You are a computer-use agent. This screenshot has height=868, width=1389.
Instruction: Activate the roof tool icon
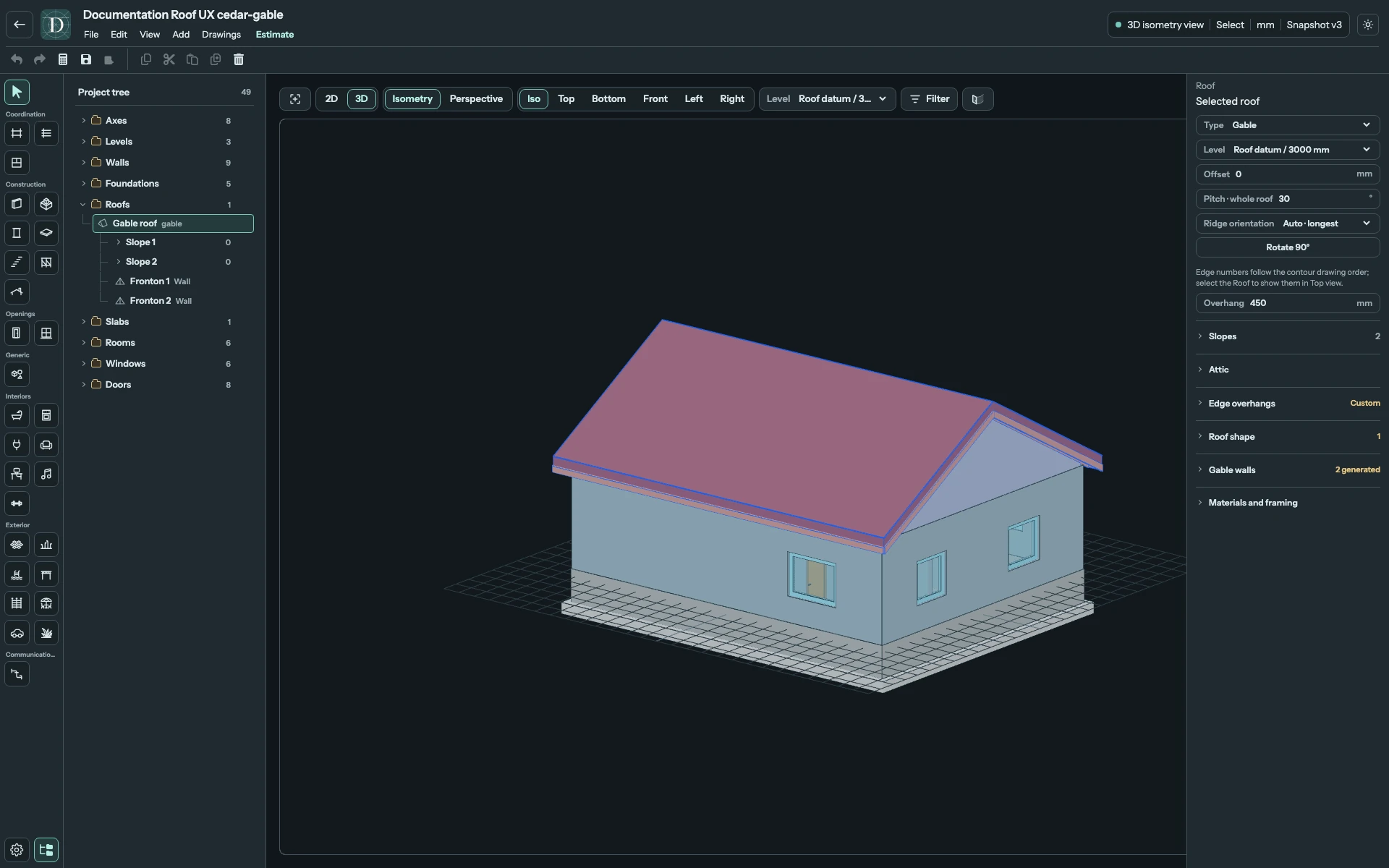tap(17, 292)
